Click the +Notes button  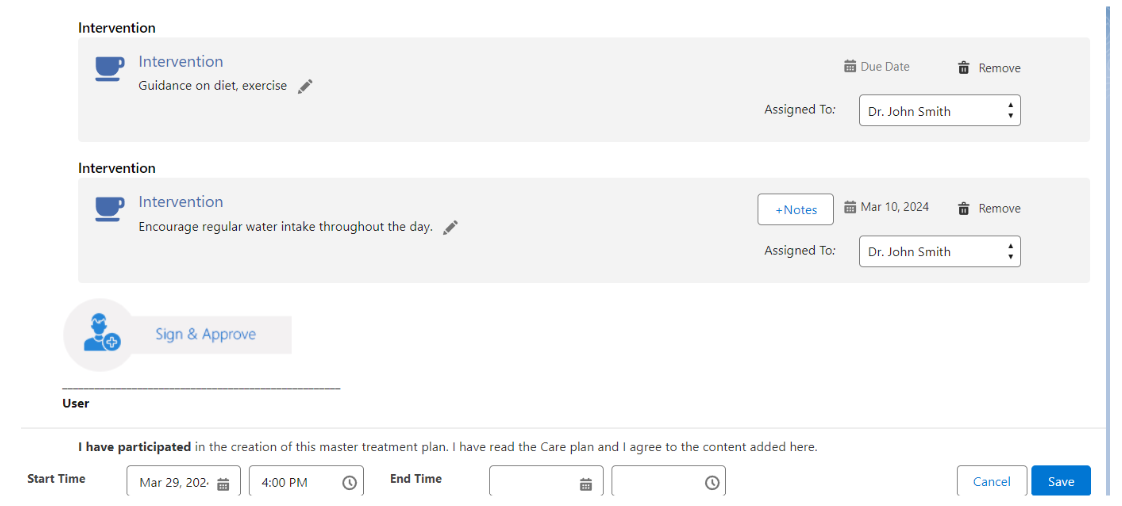click(x=795, y=209)
